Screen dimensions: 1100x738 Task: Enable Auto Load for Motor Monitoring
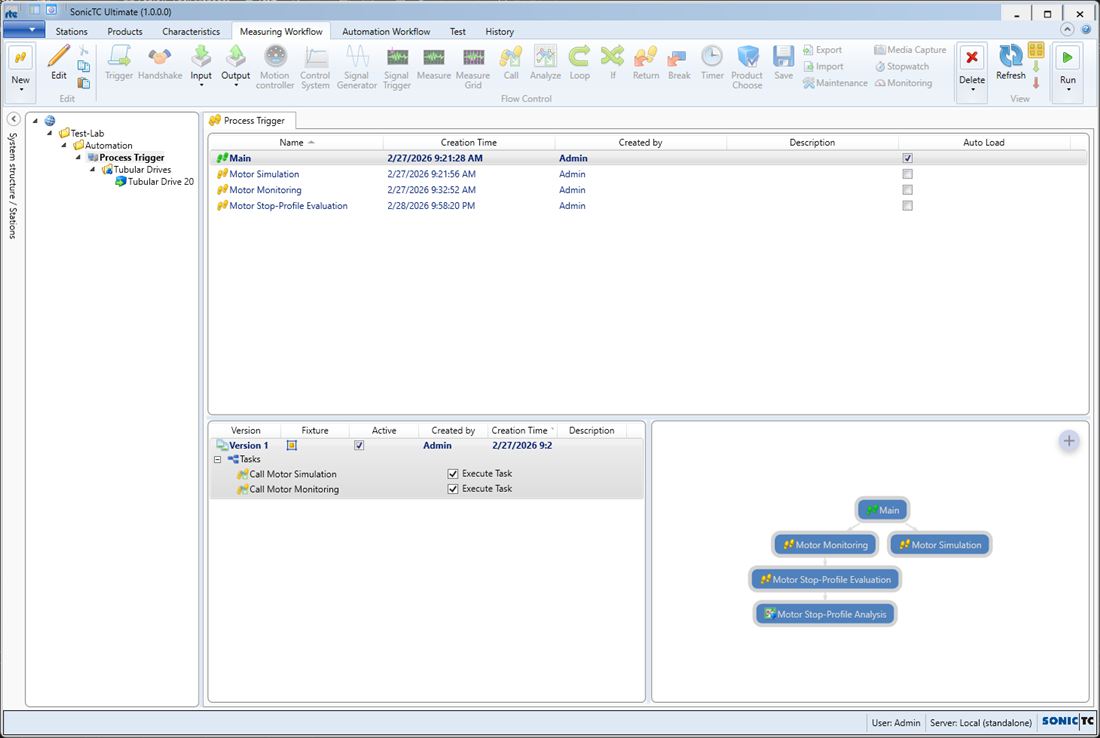[908, 190]
